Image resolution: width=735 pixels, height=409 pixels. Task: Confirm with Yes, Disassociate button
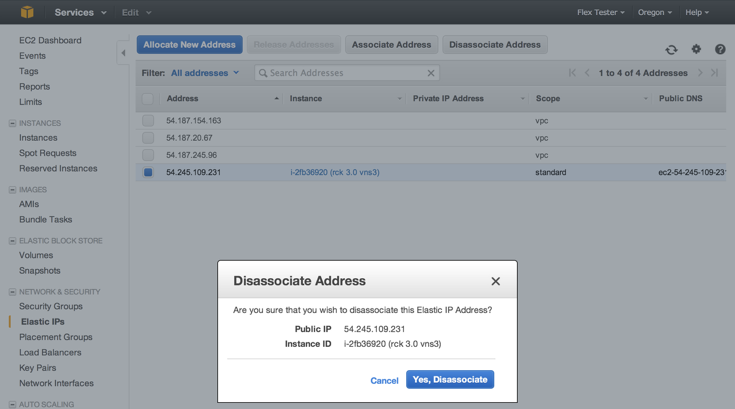coord(450,379)
